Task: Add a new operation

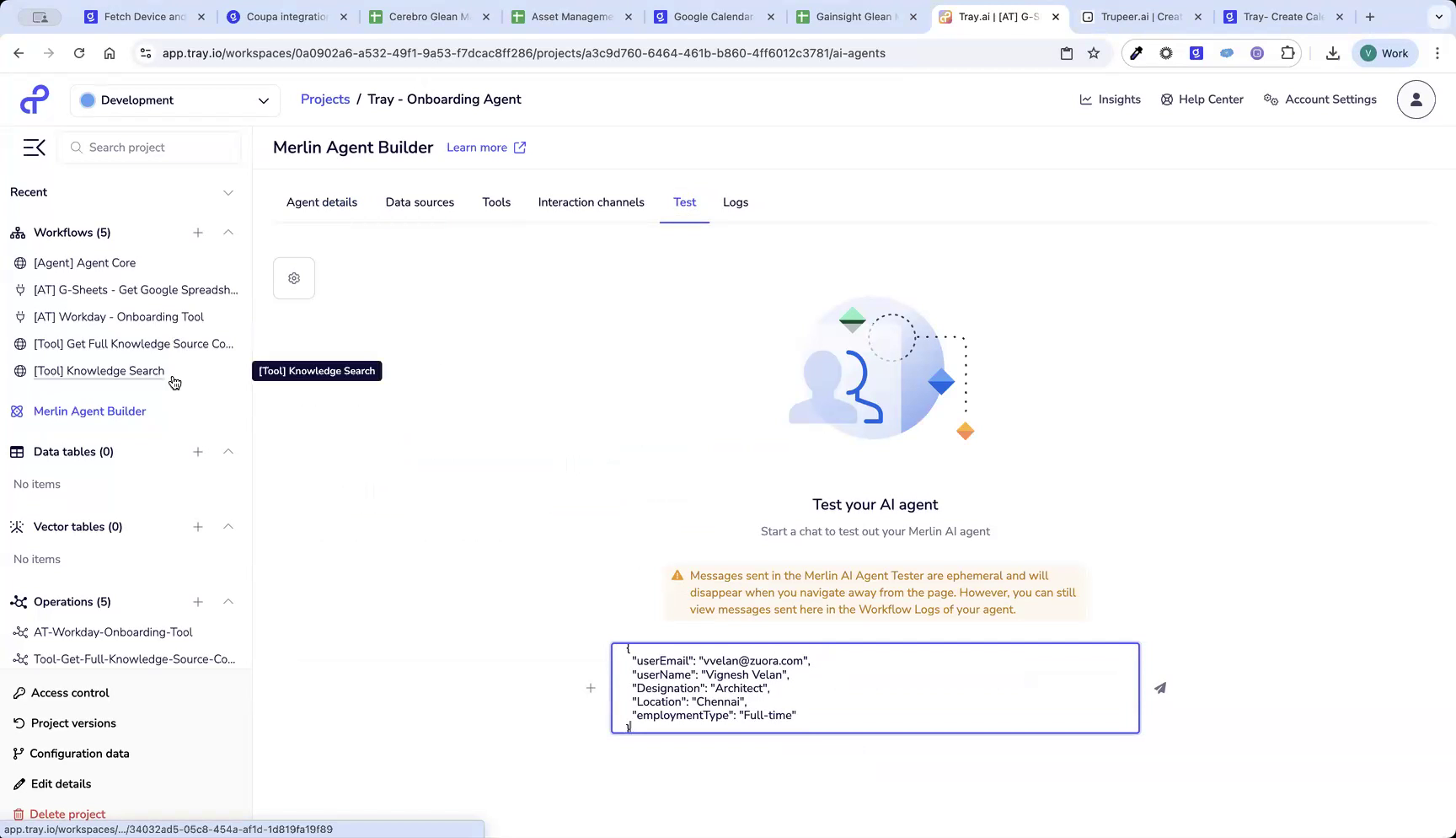Action: (198, 601)
